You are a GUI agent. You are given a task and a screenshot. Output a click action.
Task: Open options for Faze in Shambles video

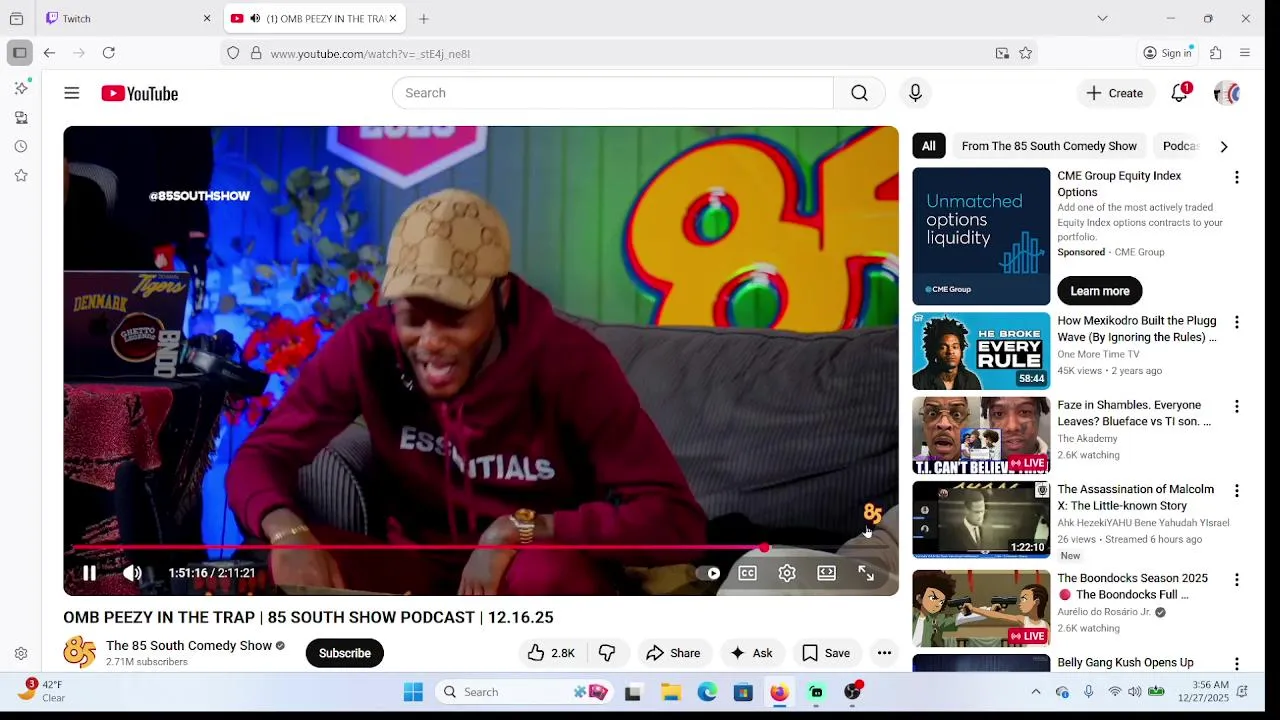(1237, 406)
